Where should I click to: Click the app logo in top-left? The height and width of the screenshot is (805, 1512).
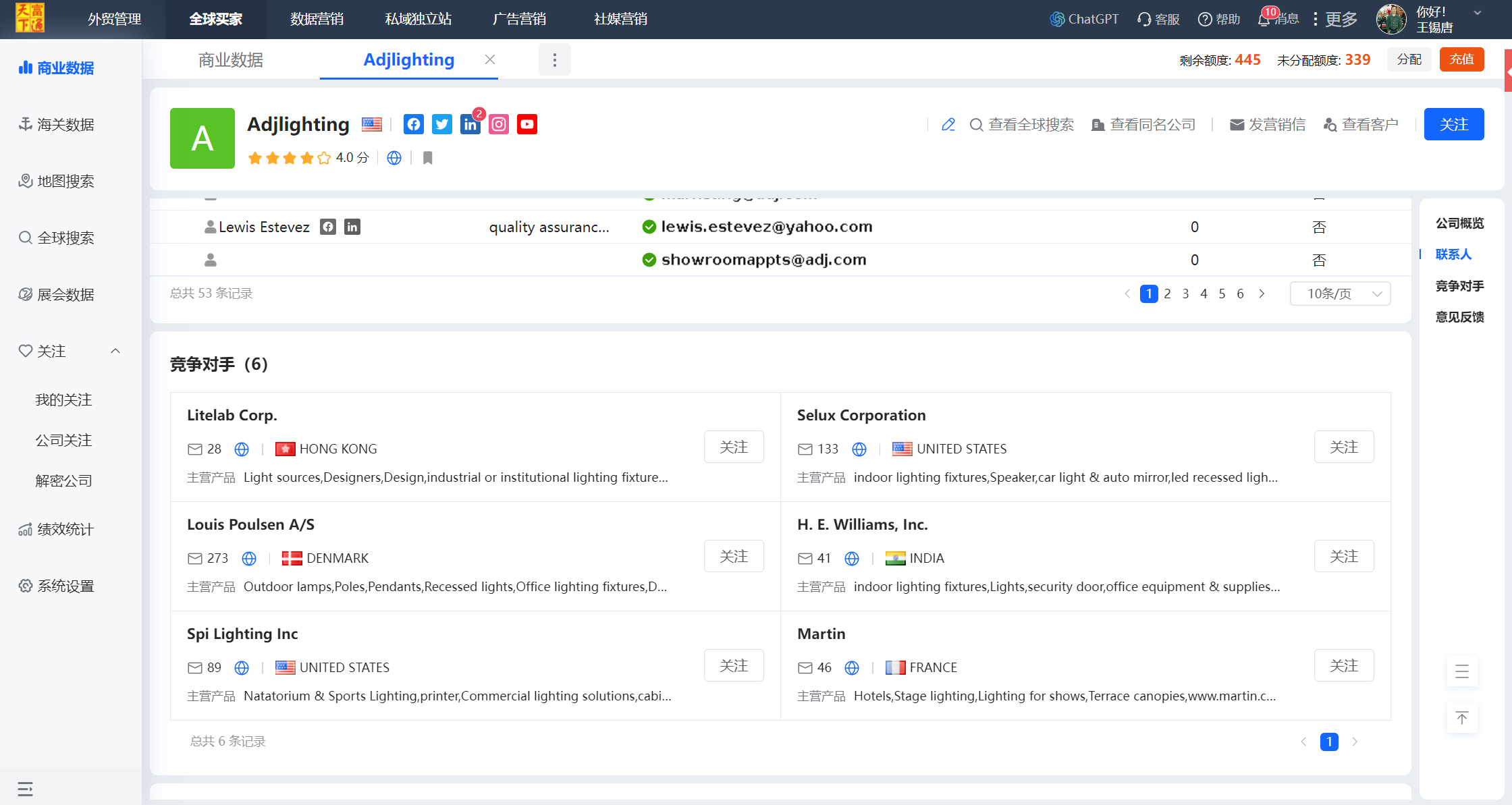pyautogui.click(x=30, y=18)
